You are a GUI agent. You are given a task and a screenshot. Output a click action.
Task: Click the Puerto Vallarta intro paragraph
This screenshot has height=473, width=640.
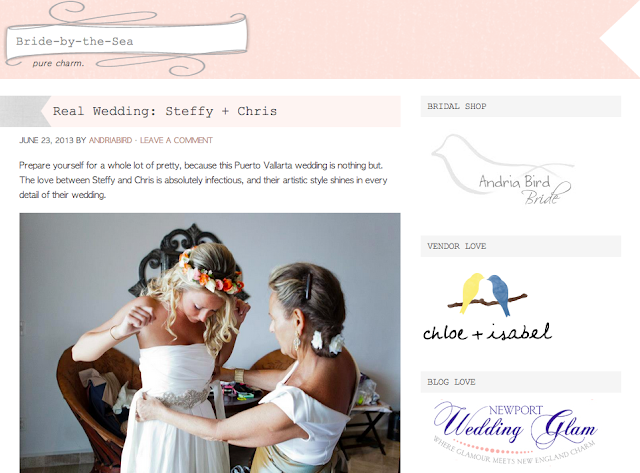coord(203,180)
